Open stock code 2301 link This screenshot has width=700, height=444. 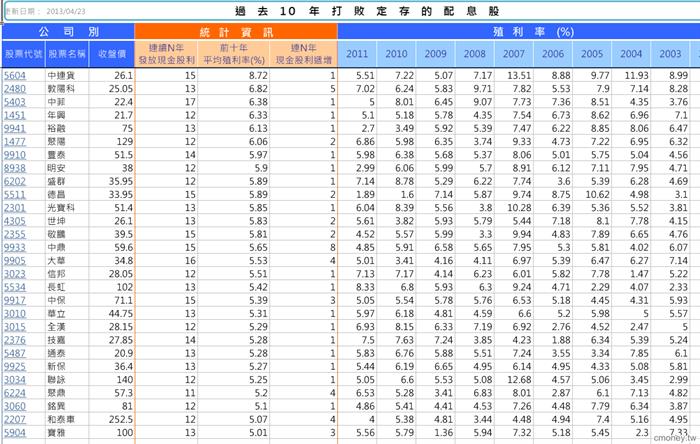[x=15, y=208]
